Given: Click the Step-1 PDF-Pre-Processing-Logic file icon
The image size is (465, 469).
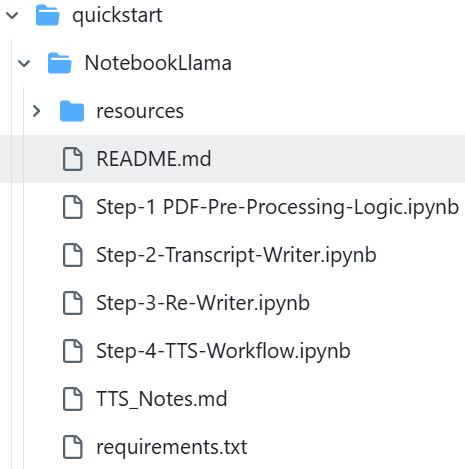Looking at the screenshot, I should pyautogui.click(x=73, y=207).
